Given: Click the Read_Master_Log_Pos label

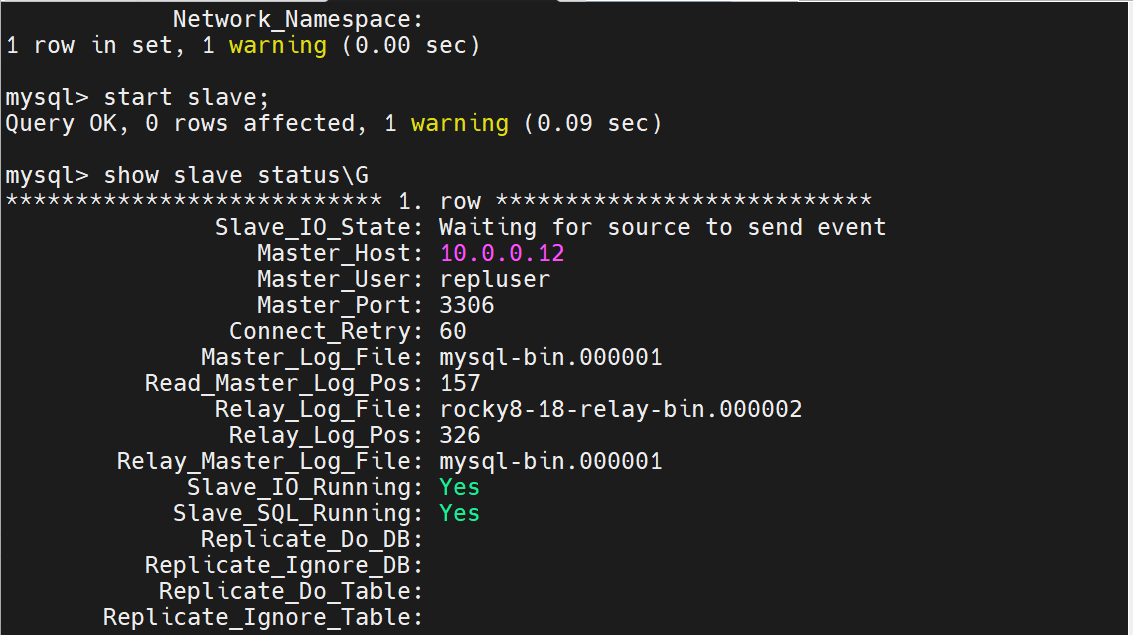Looking at the screenshot, I should click(x=284, y=384).
